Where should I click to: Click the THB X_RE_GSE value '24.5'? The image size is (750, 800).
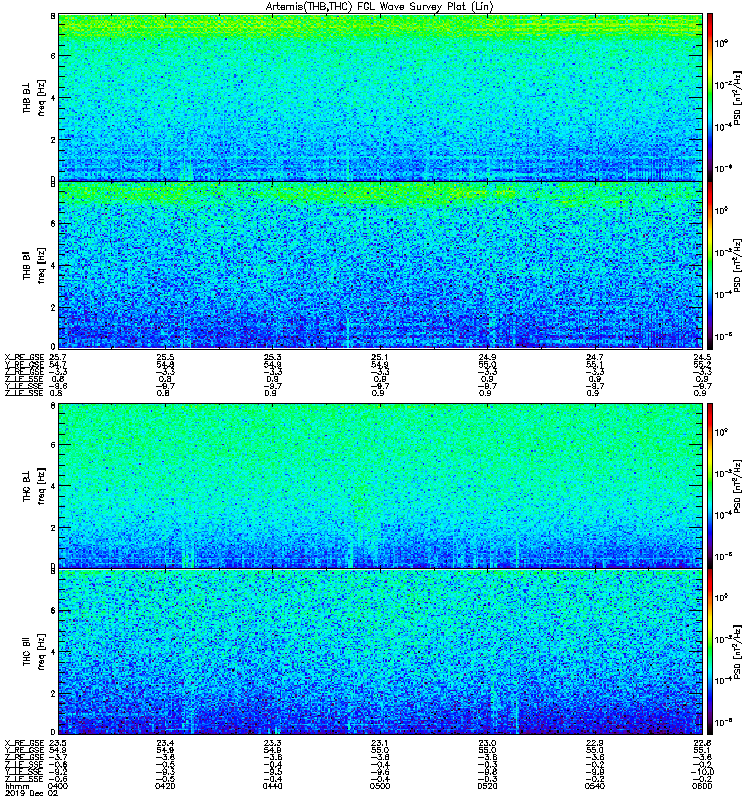702,358
